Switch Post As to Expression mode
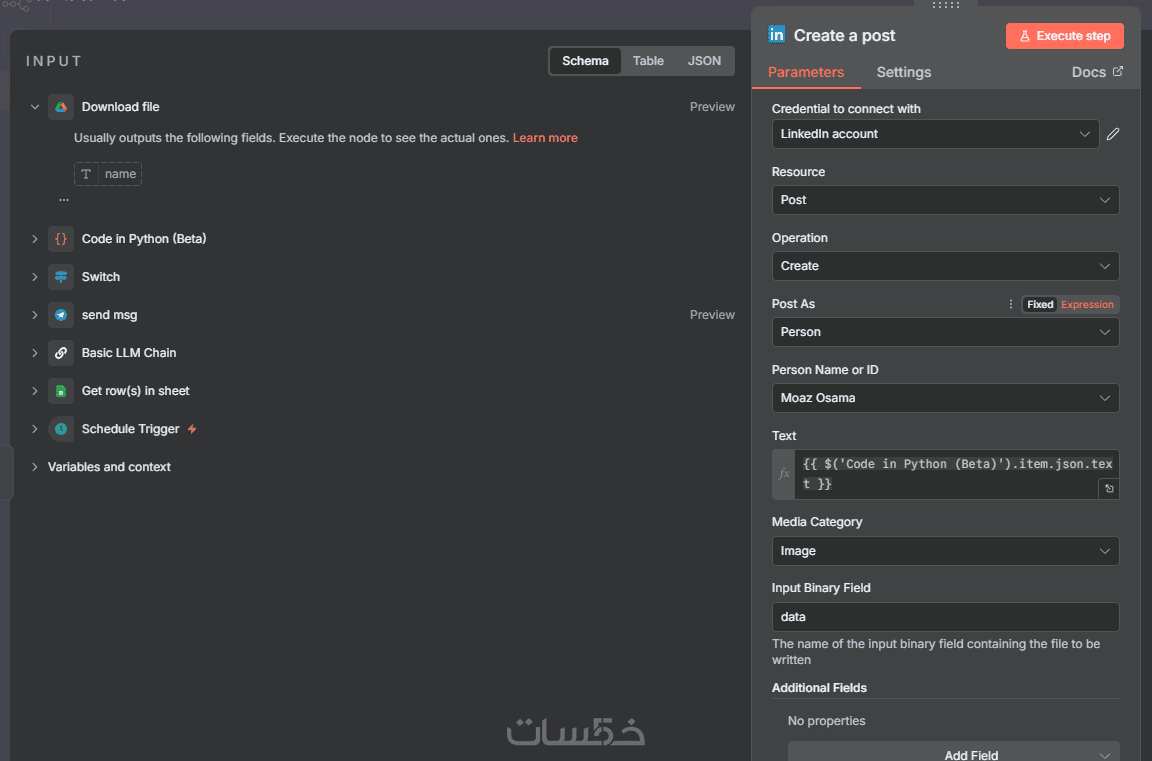 pos(1087,304)
